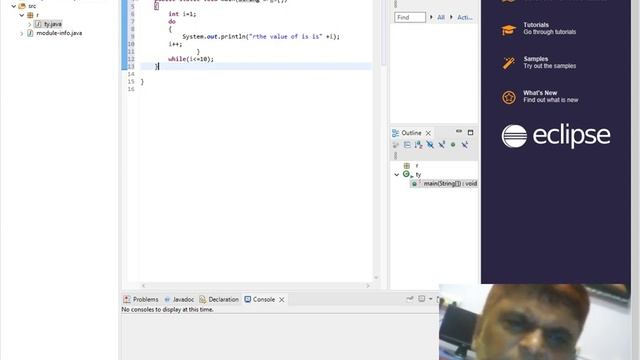Collapse all in Outline toolbar
This screenshot has height=360, width=640.
click(407, 145)
